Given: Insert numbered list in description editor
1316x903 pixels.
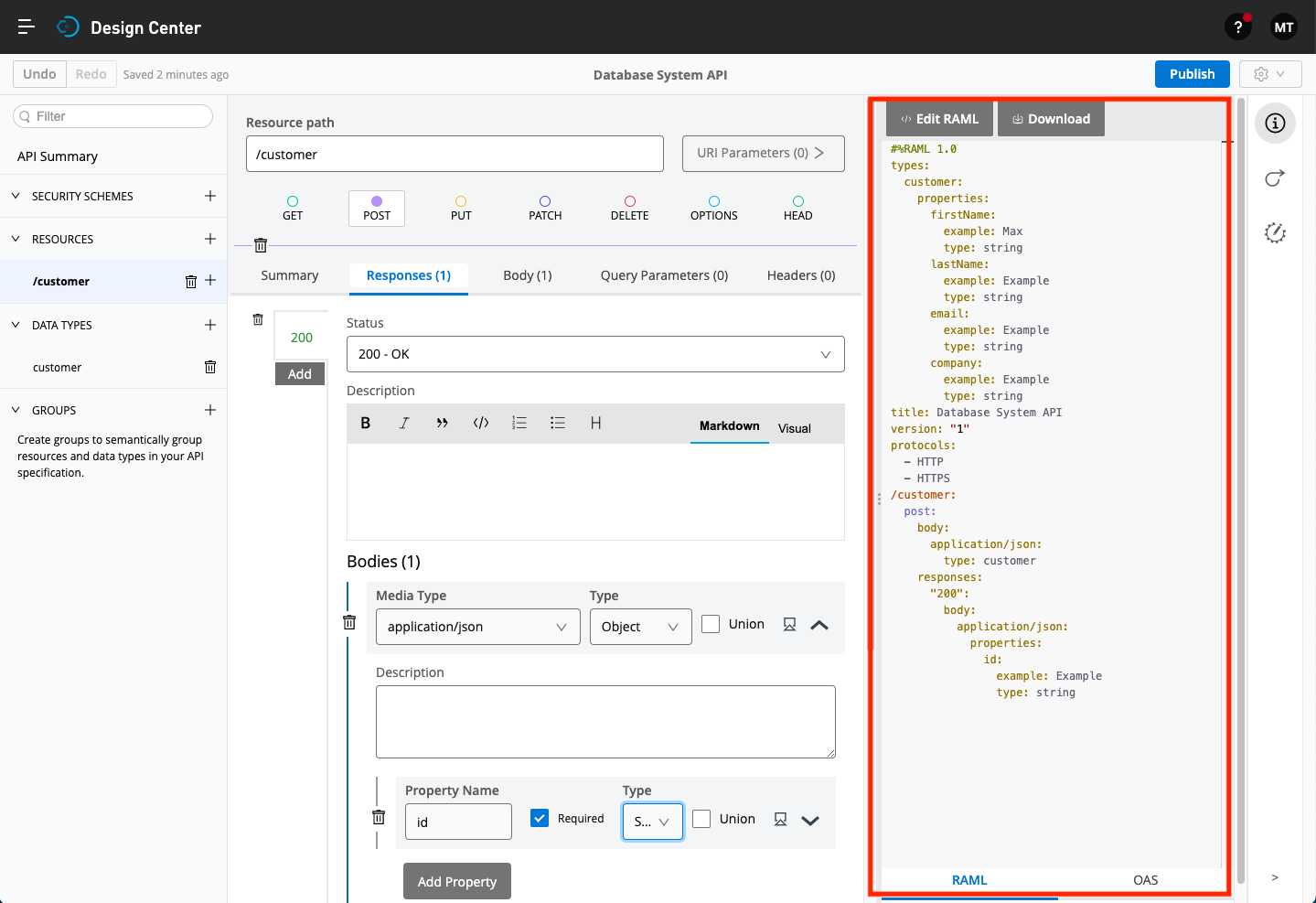Looking at the screenshot, I should point(519,423).
